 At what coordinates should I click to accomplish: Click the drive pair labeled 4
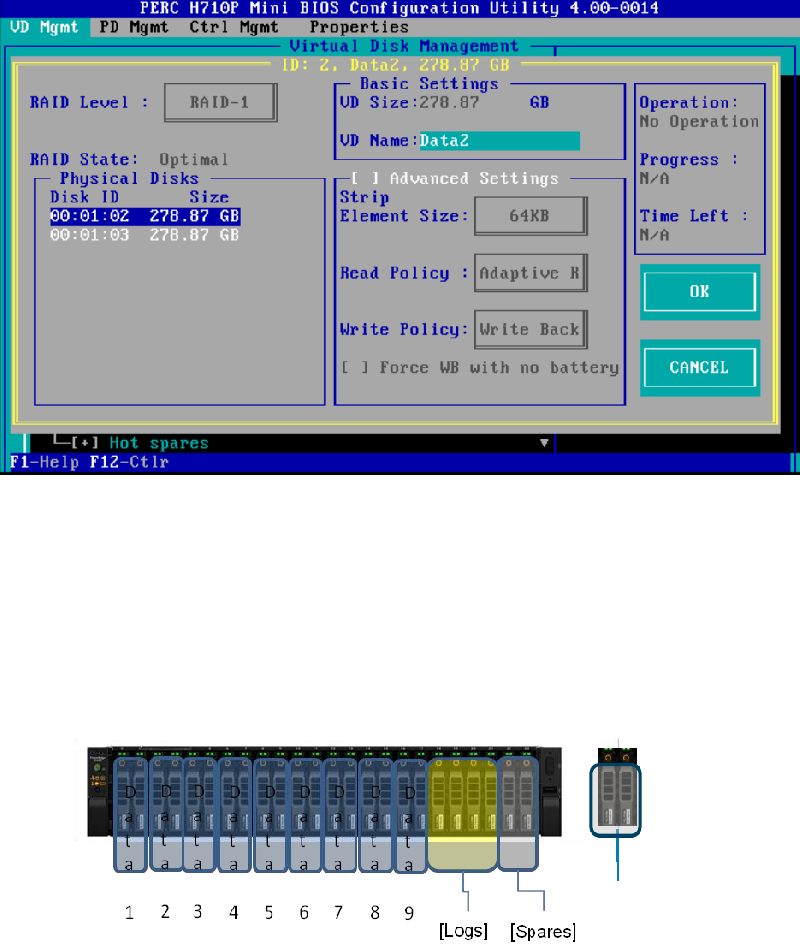[235, 815]
